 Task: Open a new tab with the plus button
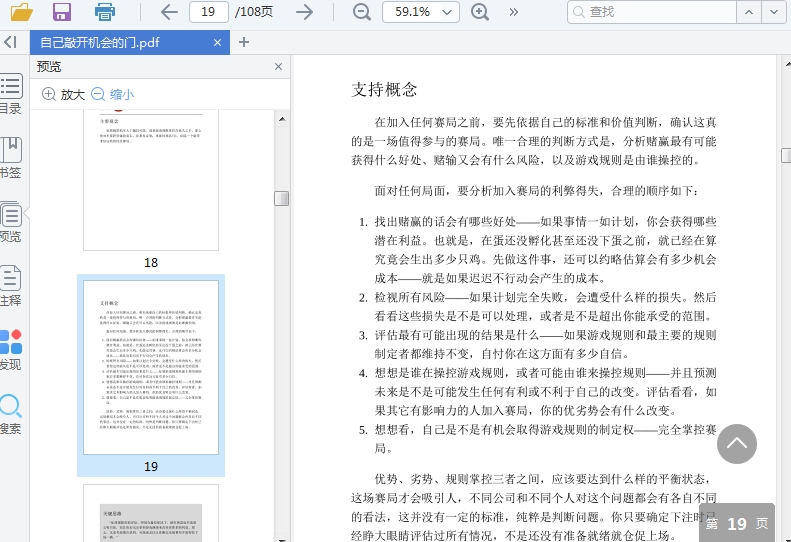pos(244,42)
